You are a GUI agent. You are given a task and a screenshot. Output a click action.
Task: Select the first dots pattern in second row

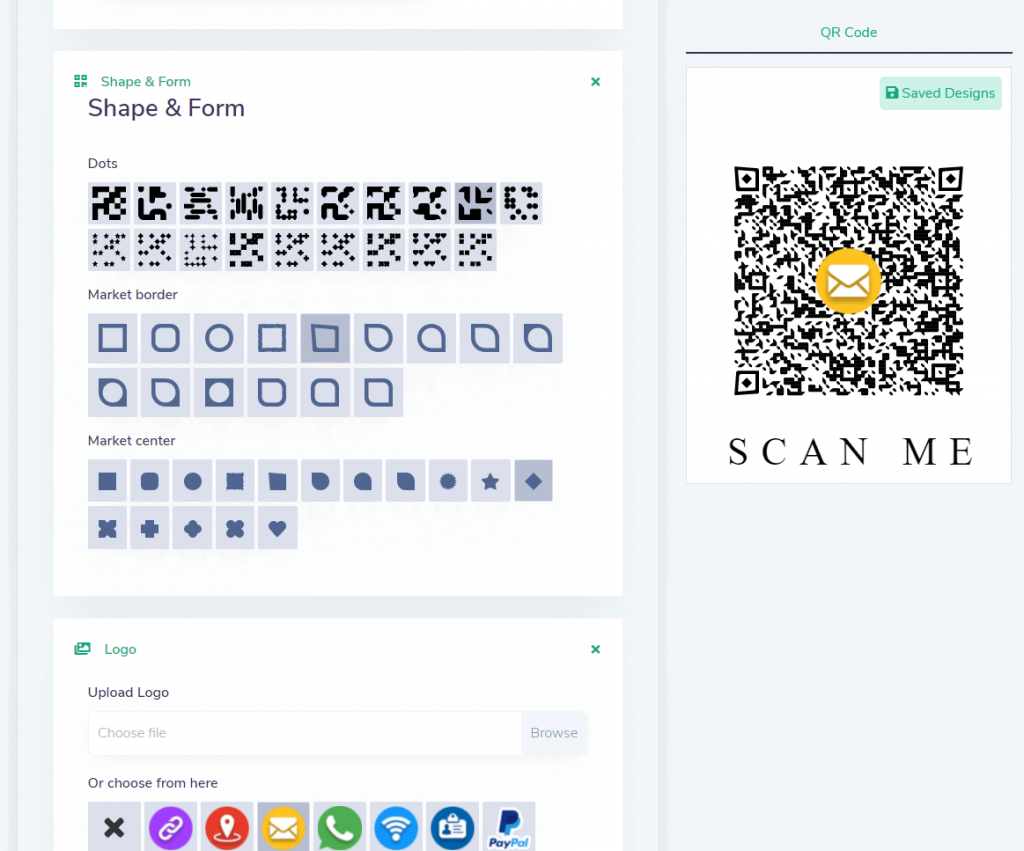109,249
